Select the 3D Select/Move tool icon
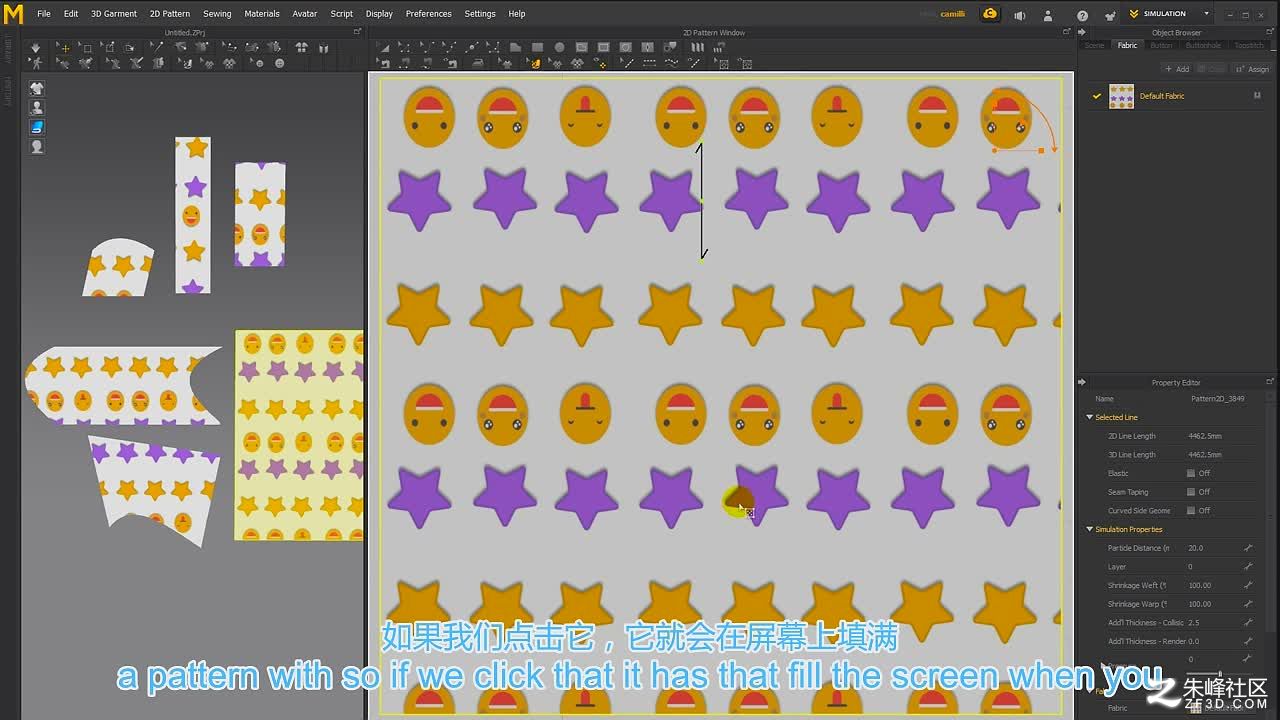Image resolution: width=1280 pixels, height=720 pixels. (65, 48)
